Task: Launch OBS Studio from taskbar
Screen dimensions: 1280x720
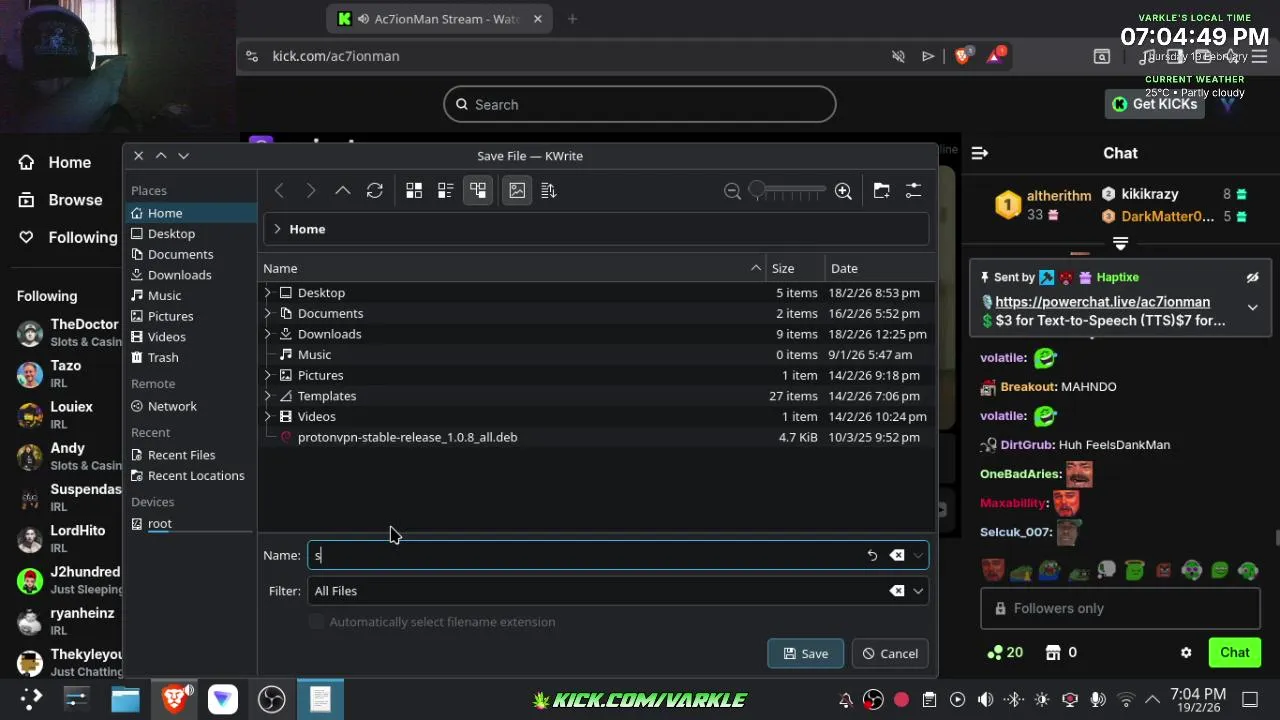Action: click(x=271, y=699)
